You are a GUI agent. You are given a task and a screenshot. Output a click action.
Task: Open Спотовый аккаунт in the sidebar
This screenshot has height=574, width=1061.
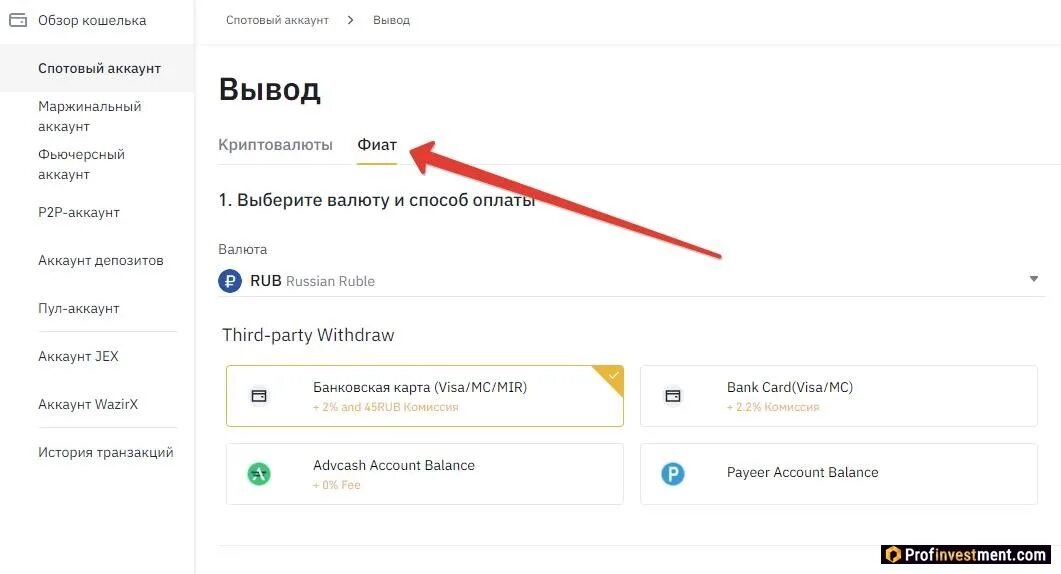(x=99, y=68)
